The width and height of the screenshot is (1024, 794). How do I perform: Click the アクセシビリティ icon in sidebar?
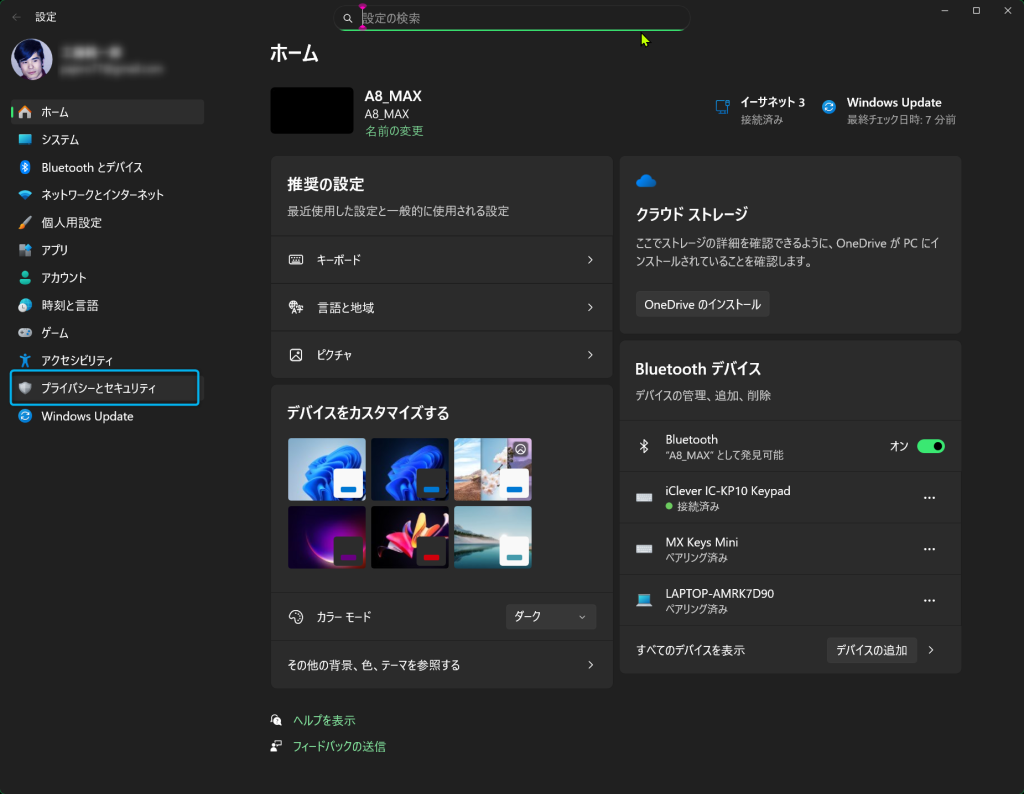coord(25,360)
